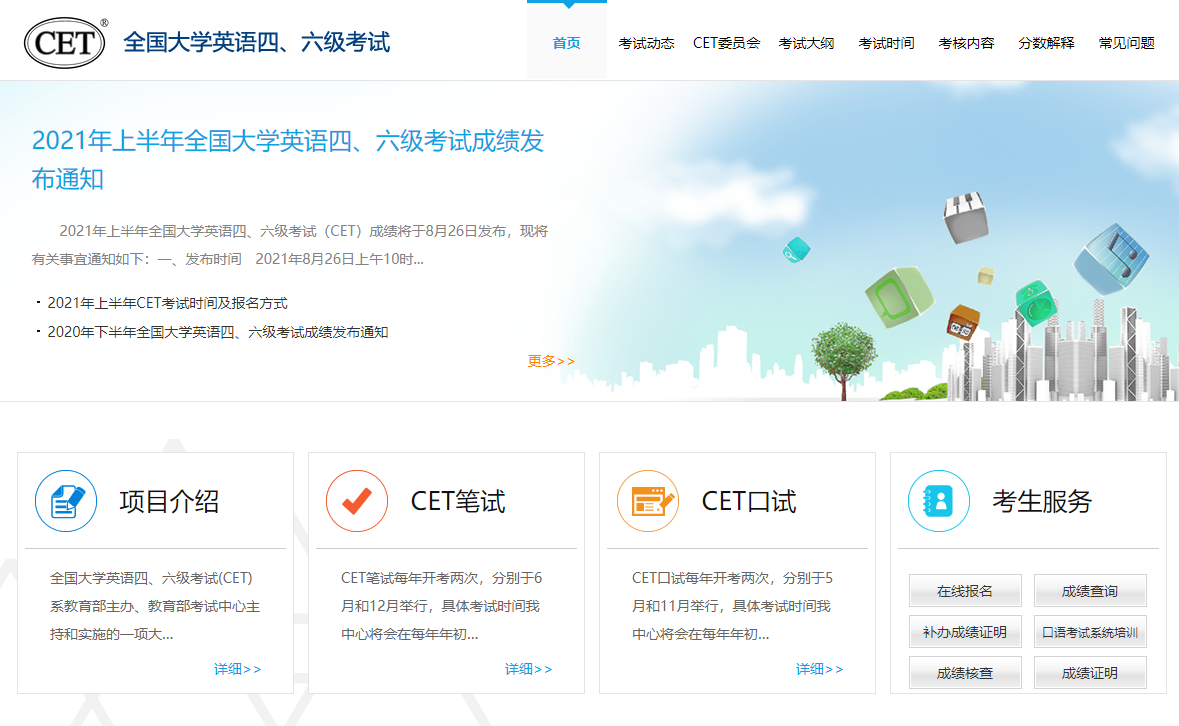Click the 补办成绩证明 button

[965, 632]
